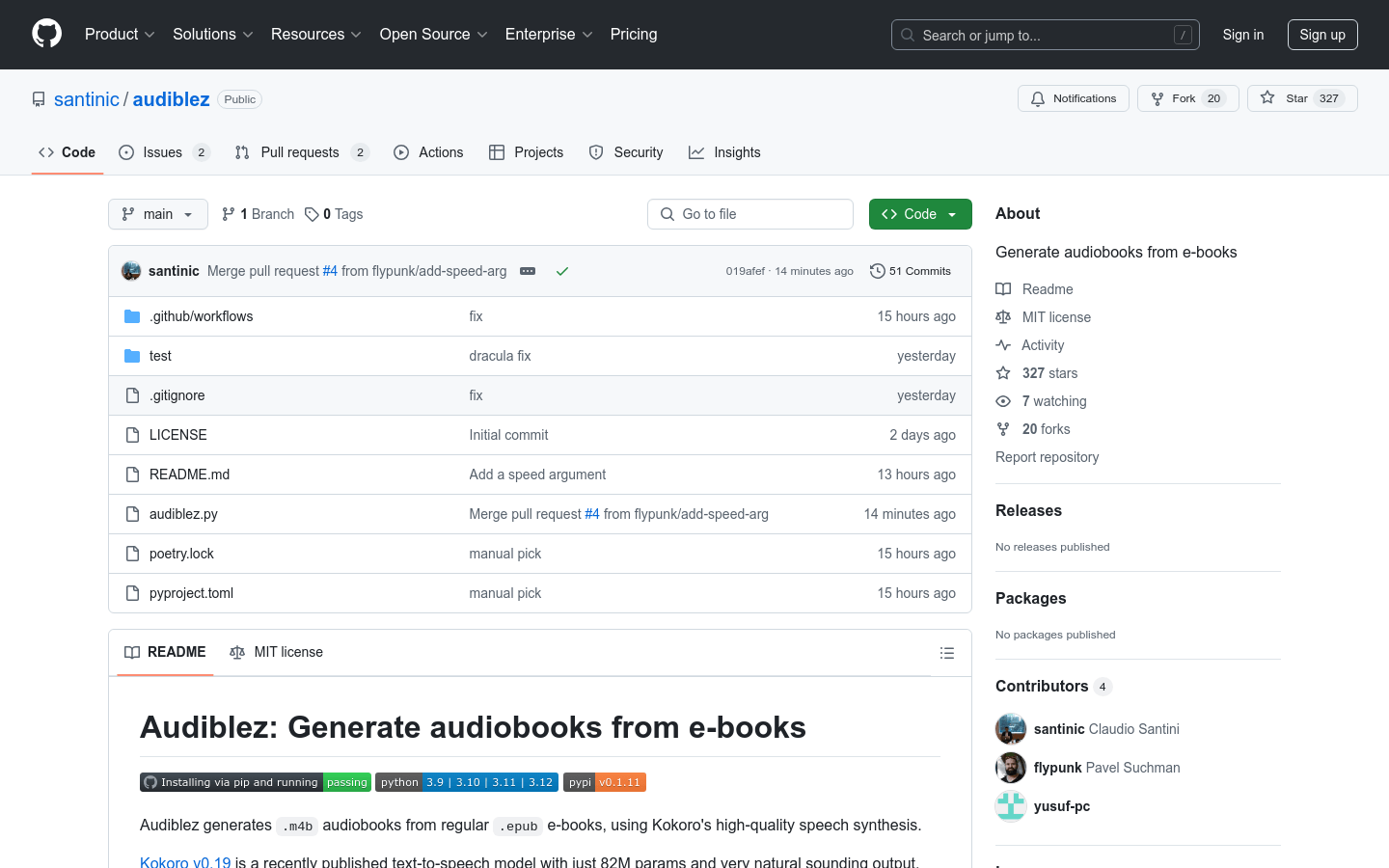This screenshot has height=868, width=1389.
Task: Click santinic avatar in commit row
Action: coord(131,271)
